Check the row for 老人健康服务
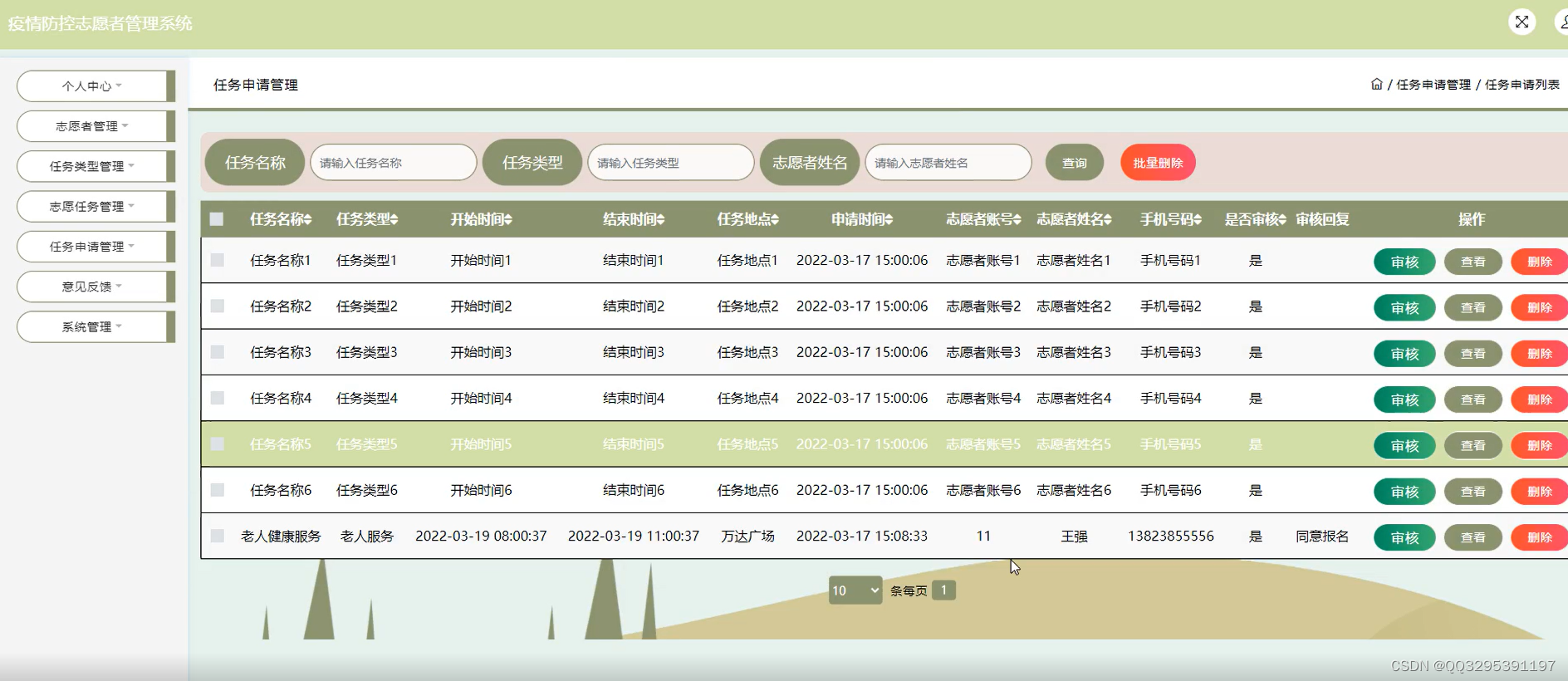The height and width of the screenshot is (681, 1568). pos(217,536)
